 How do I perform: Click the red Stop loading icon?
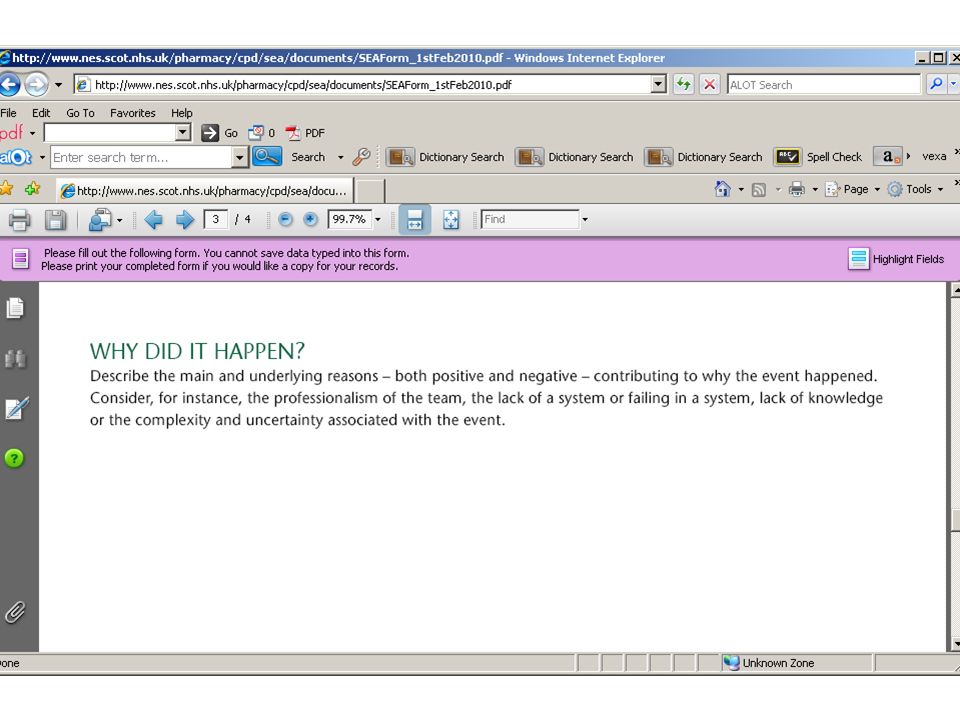tap(709, 84)
